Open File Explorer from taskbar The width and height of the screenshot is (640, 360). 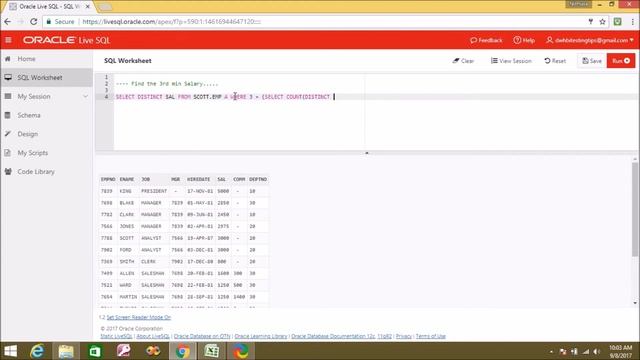coord(65,351)
